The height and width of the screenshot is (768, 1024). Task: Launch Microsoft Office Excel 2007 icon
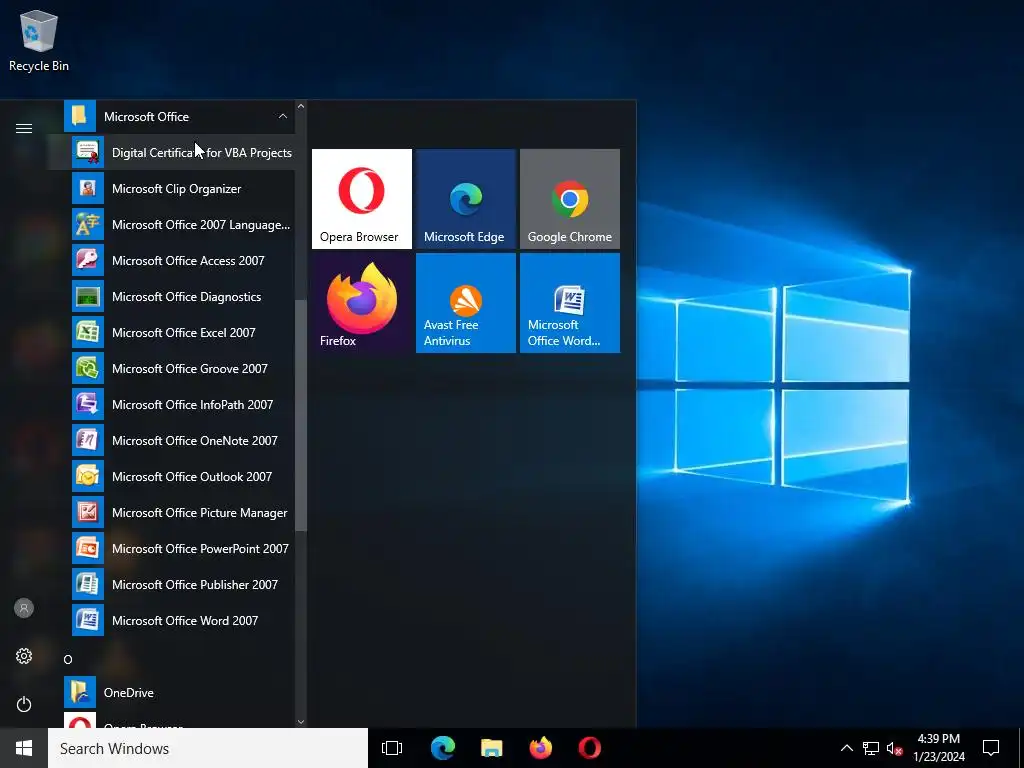(x=88, y=332)
